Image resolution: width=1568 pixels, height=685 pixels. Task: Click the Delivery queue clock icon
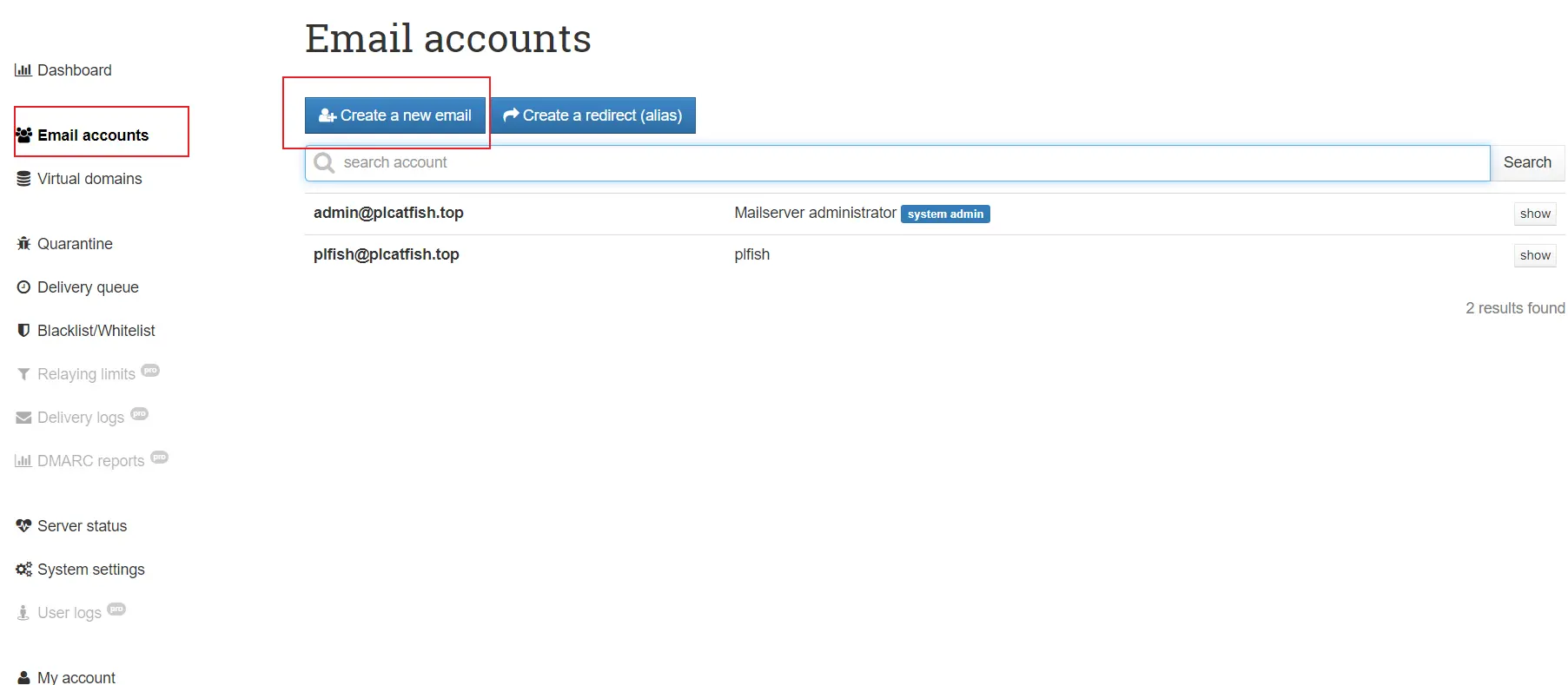[x=23, y=287]
